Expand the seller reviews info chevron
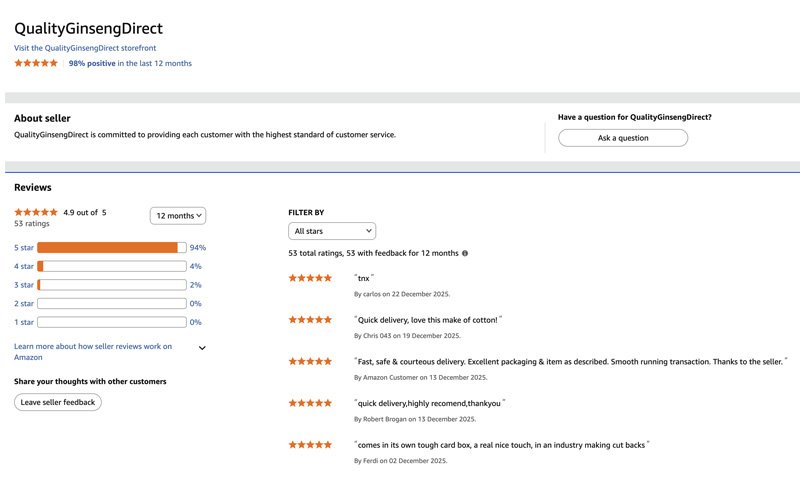800x480 pixels. pyautogui.click(x=202, y=348)
